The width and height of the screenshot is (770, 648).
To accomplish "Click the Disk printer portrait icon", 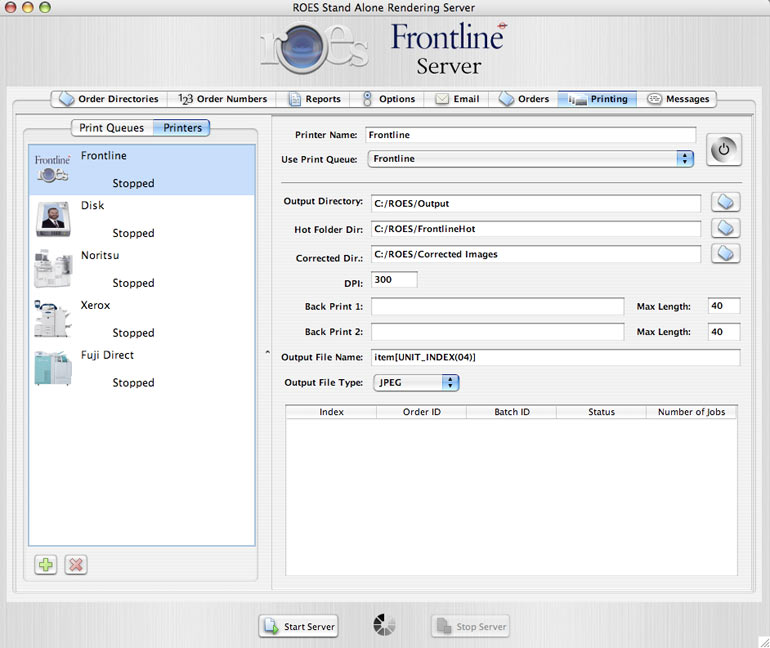I will [x=53, y=219].
